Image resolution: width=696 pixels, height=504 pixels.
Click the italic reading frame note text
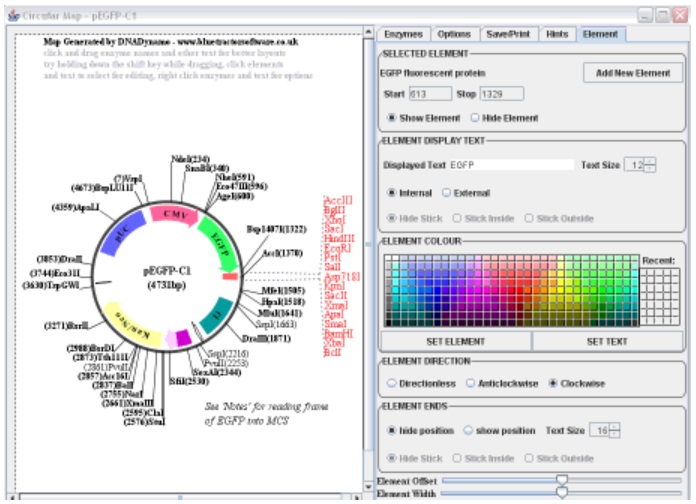266,413
